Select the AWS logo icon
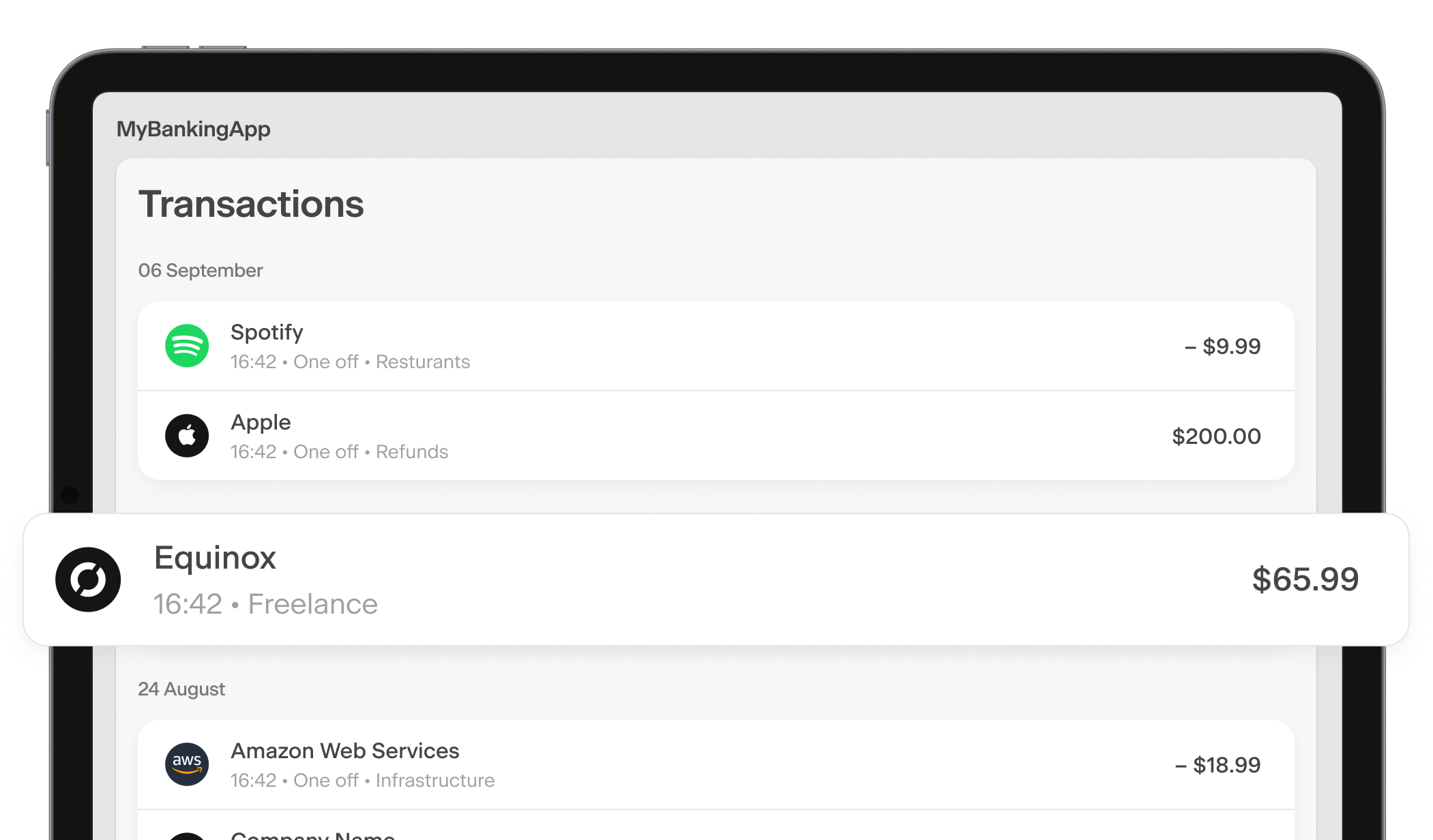 tap(187, 764)
